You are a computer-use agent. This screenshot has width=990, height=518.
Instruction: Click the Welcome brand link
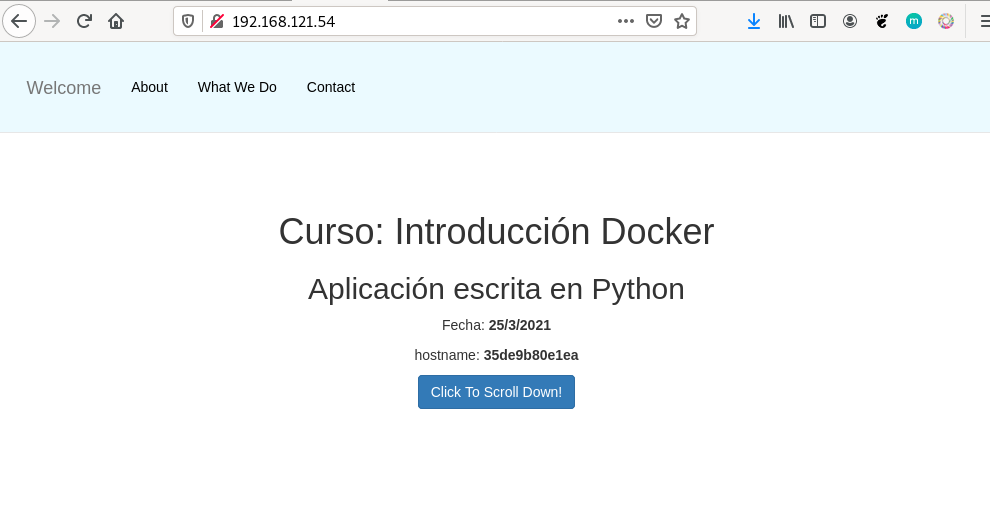tap(64, 88)
